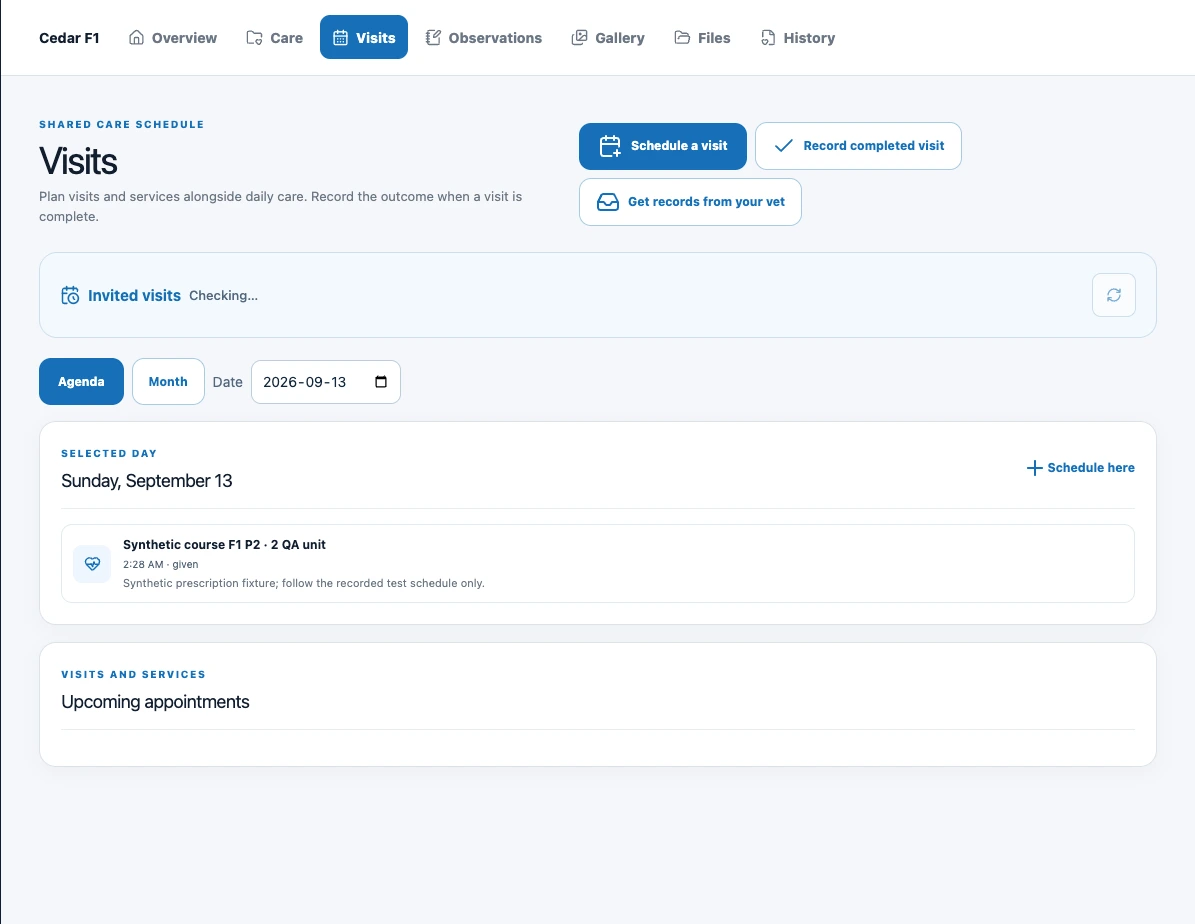Open the Overview tab
The height and width of the screenshot is (924, 1195).
172,37
